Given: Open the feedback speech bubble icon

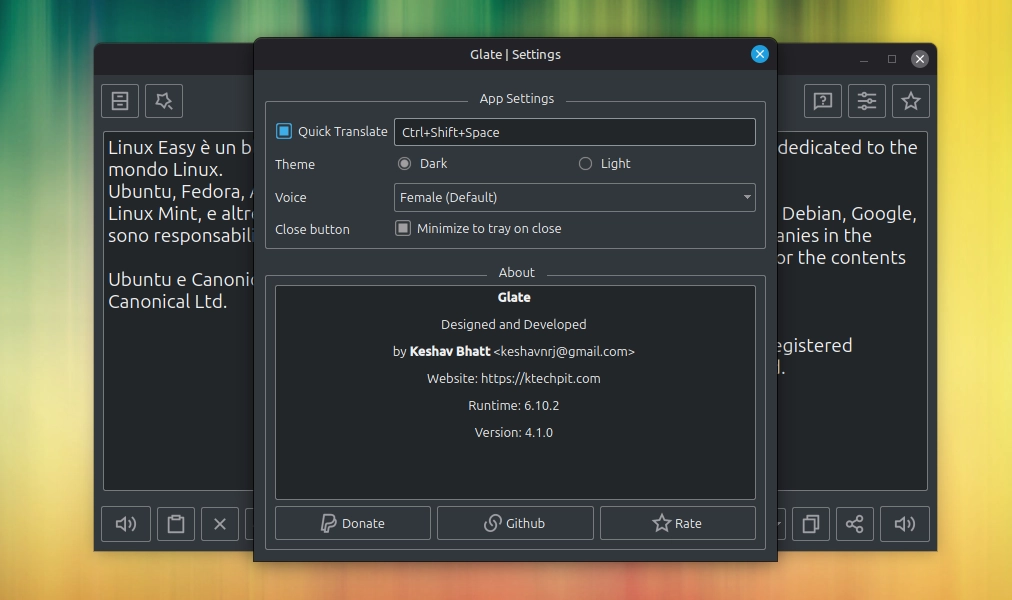Looking at the screenshot, I should (x=822, y=100).
